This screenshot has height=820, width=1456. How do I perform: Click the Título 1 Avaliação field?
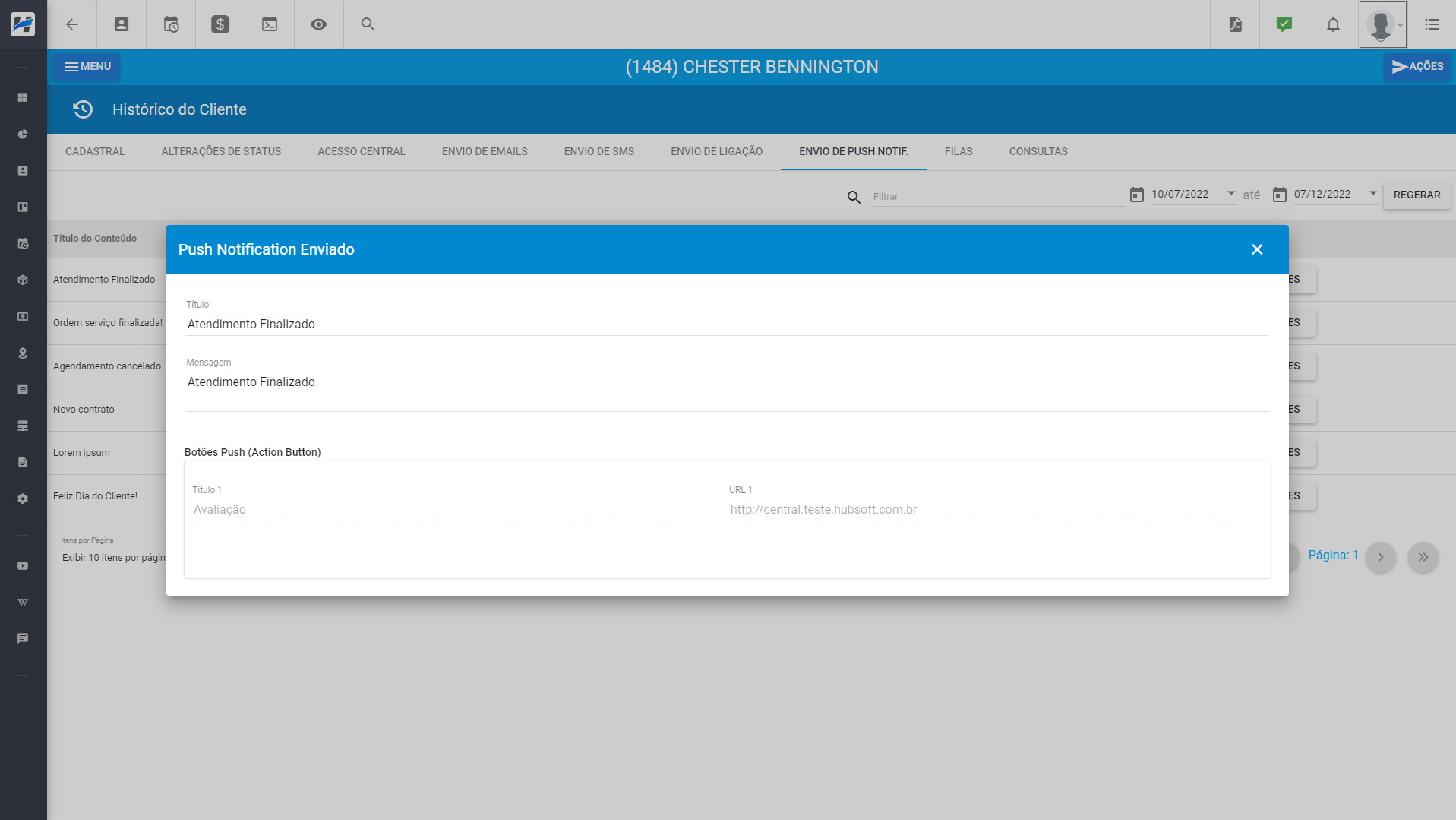[457, 509]
